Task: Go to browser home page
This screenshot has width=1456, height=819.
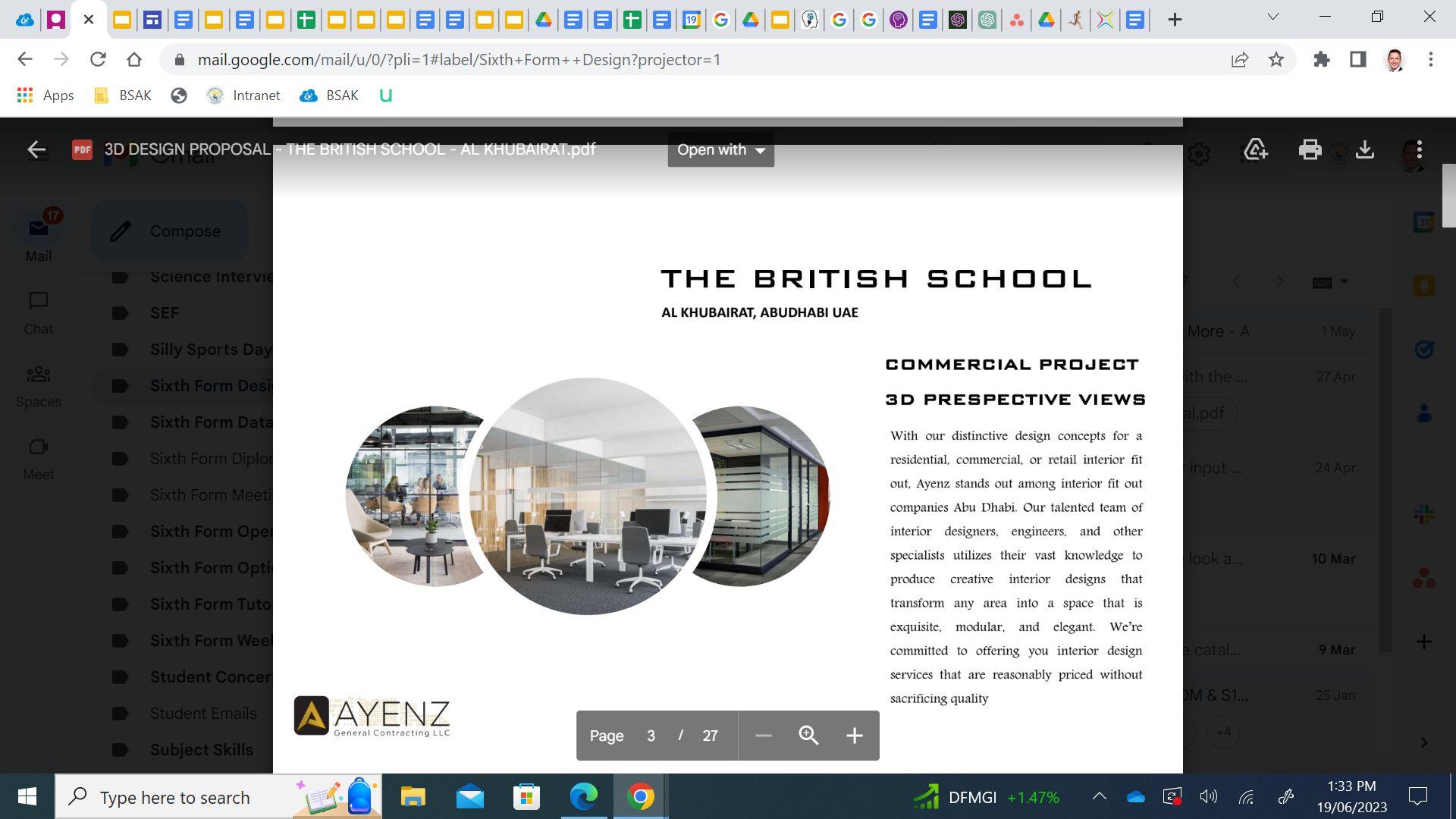Action: coord(134,59)
